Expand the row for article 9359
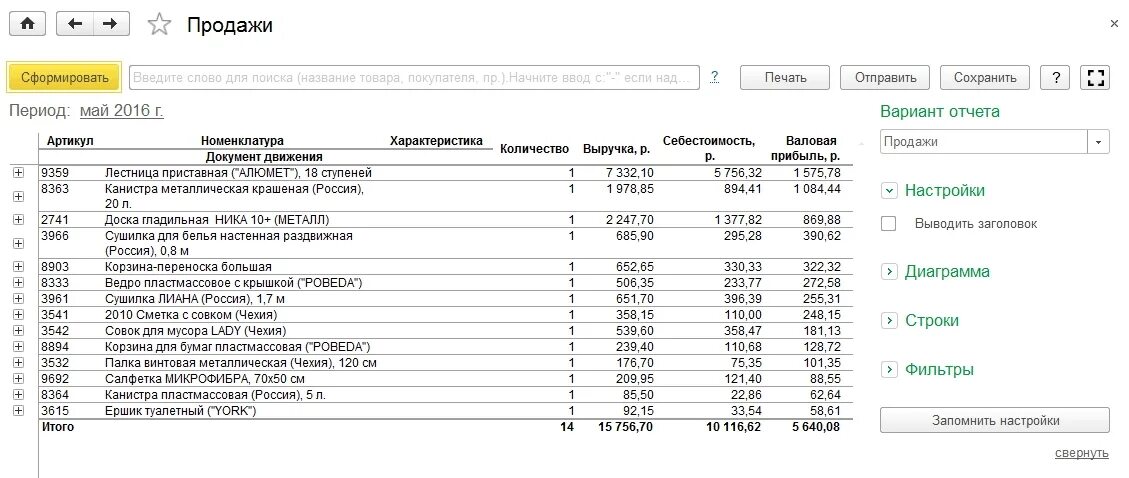The width and height of the screenshot is (1129, 478). click(x=18, y=173)
